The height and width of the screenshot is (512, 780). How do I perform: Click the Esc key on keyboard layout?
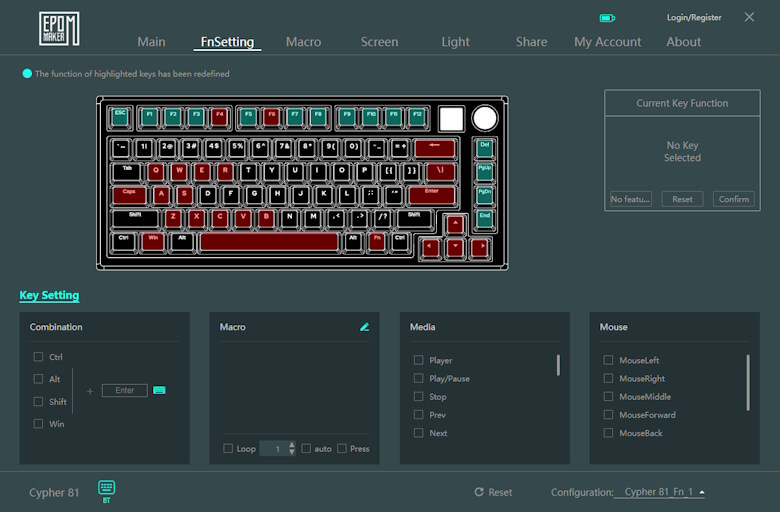click(x=121, y=116)
